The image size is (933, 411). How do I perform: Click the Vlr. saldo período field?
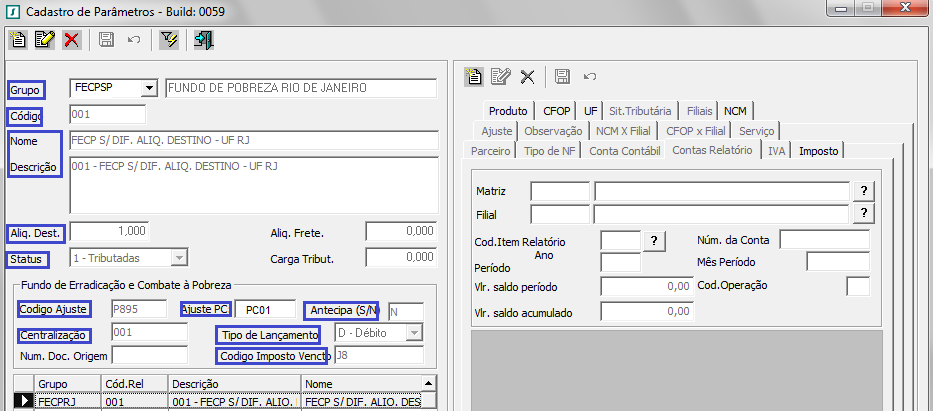point(647,286)
